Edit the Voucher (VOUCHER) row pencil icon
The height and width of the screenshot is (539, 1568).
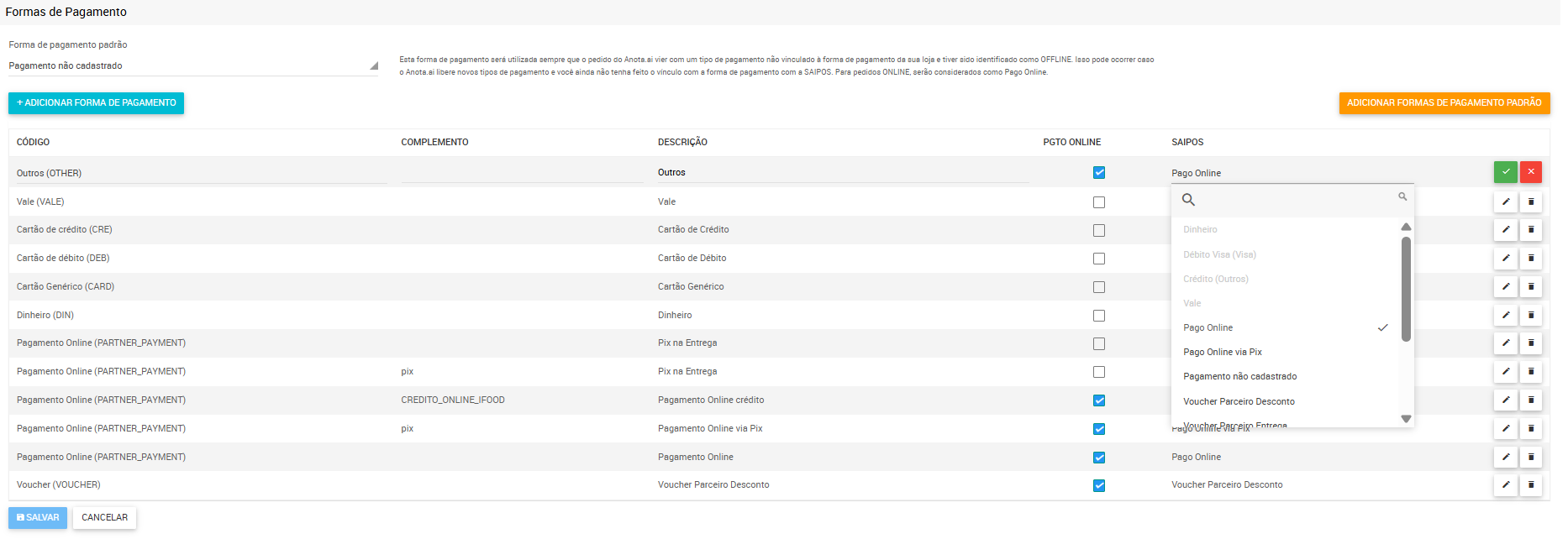1505,484
